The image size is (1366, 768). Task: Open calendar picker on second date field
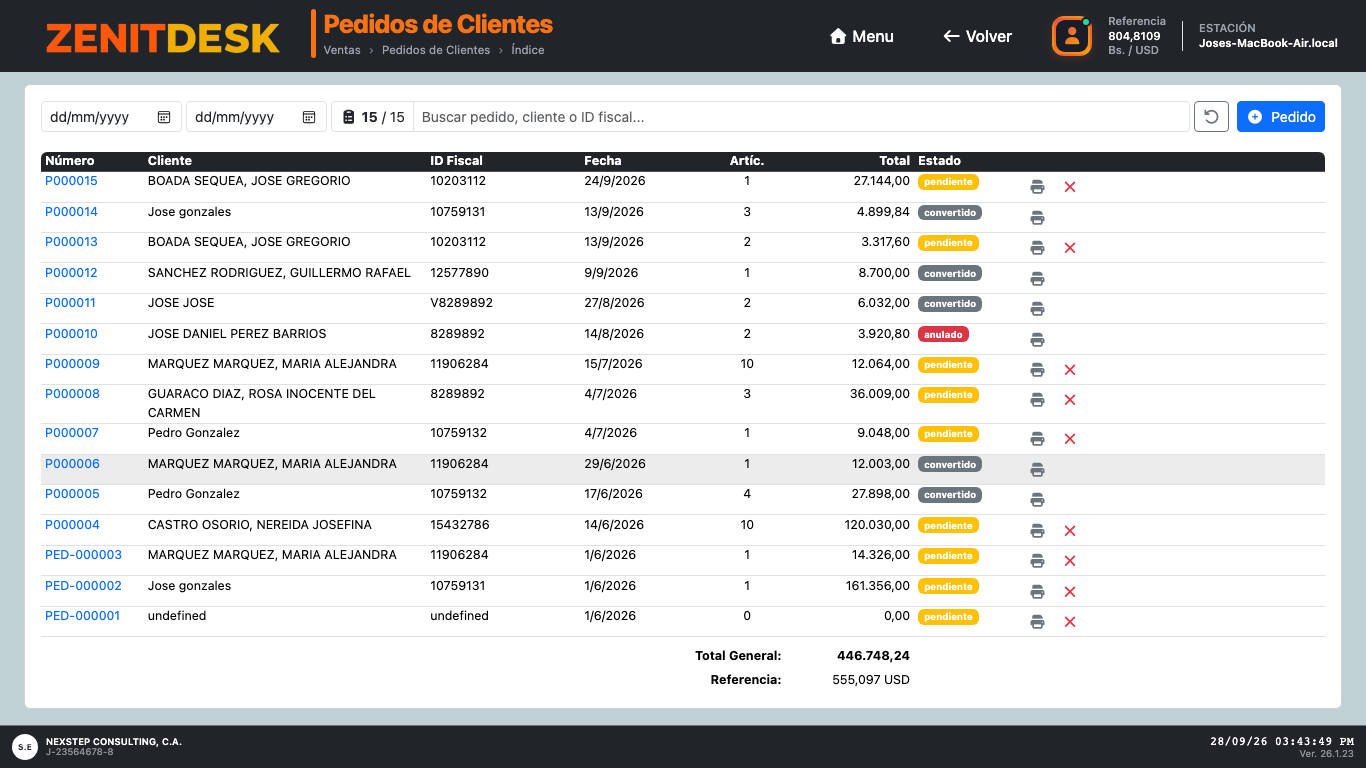[309, 117]
